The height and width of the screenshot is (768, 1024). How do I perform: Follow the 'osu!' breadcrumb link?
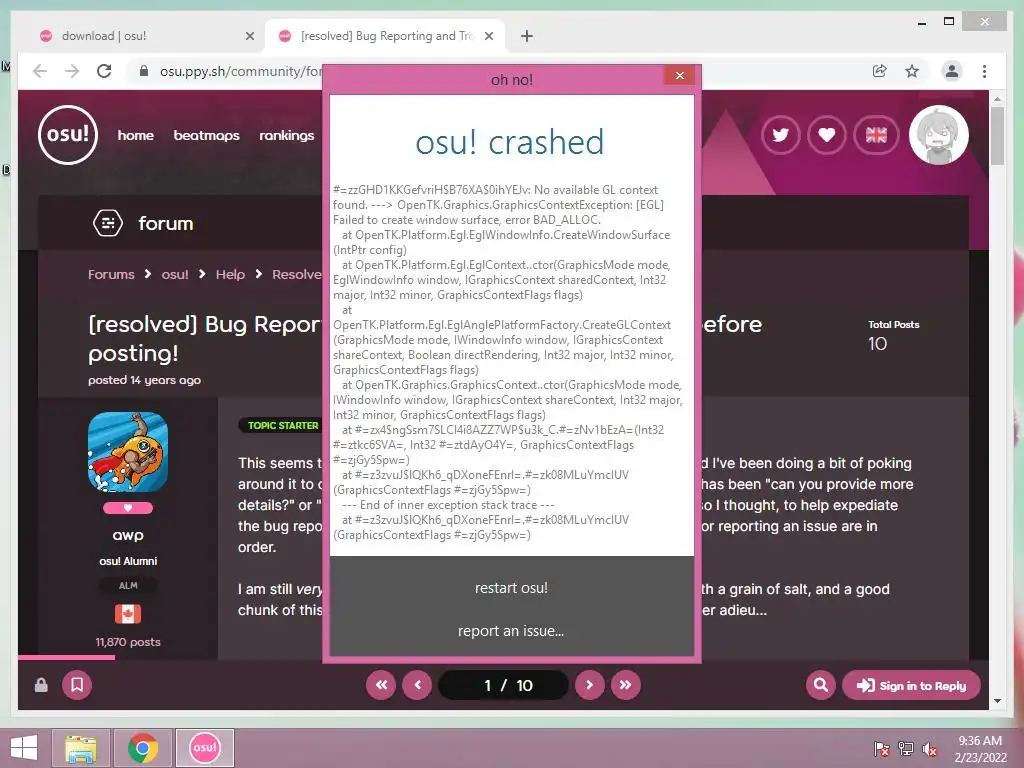pos(175,274)
